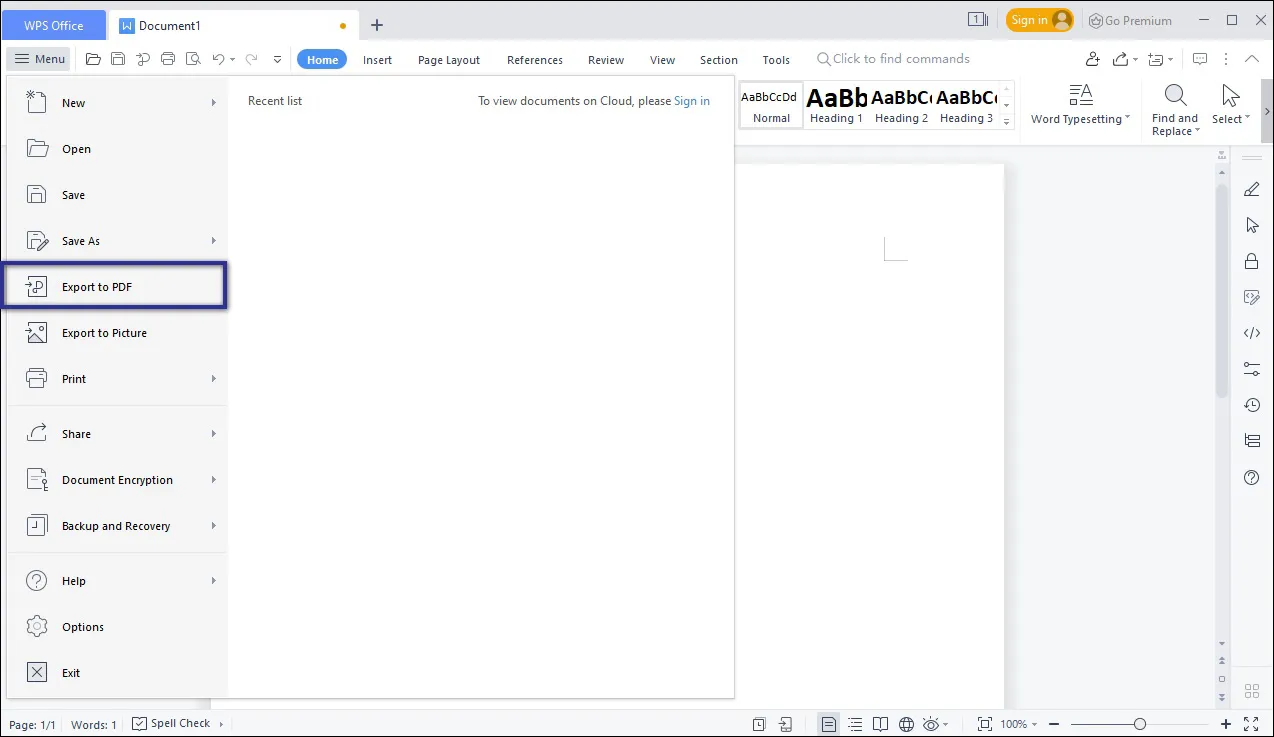Toggle Outline view in the status bar
Viewport: 1274px width, 737px height.
[855, 723]
